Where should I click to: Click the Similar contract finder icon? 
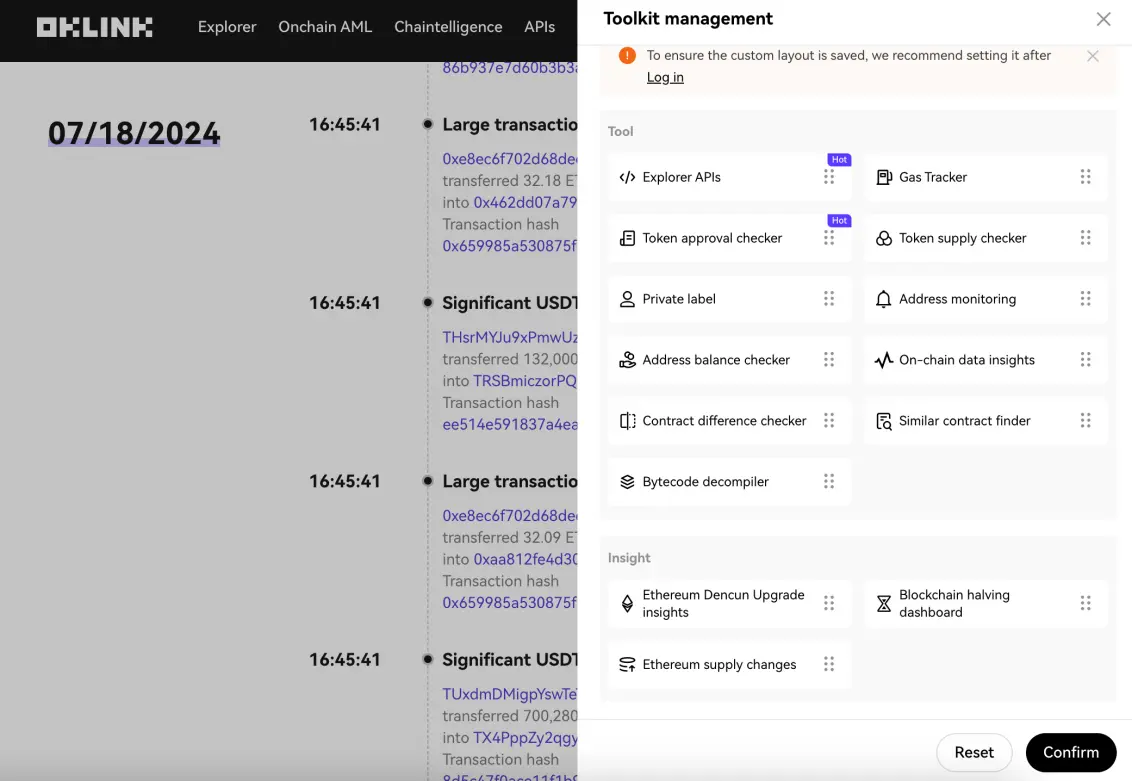pyautogui.click(x=884, y=421)
